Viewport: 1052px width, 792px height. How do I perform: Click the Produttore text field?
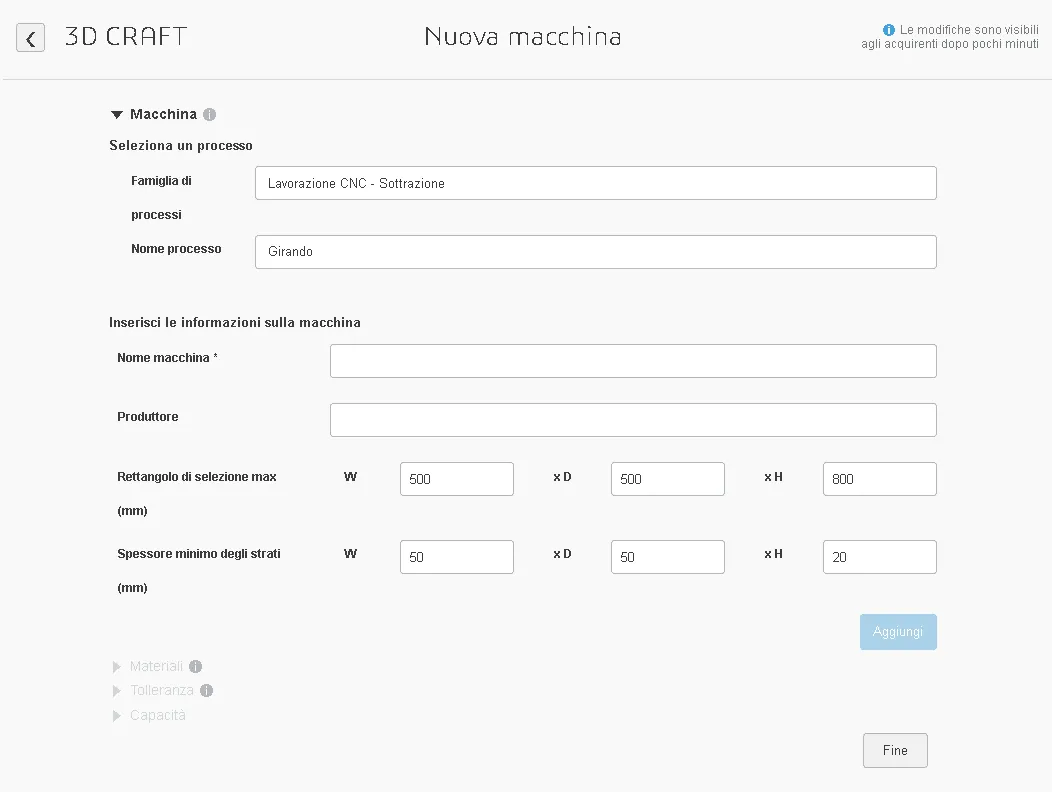click(x=632, y=420)
